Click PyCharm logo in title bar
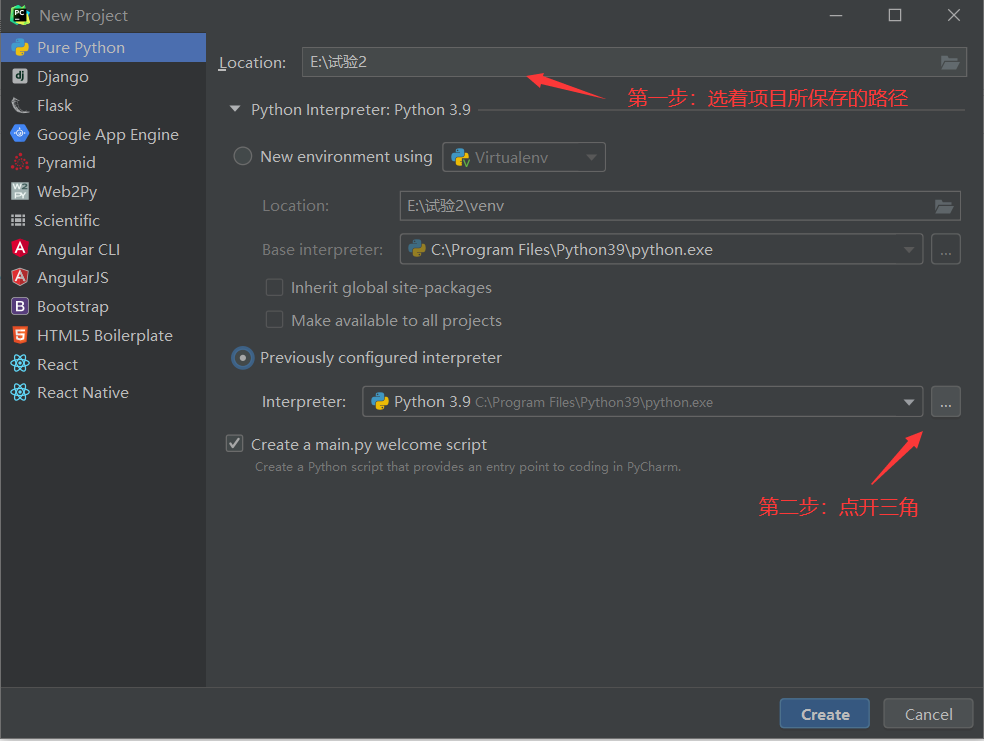The image size is (984, 741). click(20, 15)
